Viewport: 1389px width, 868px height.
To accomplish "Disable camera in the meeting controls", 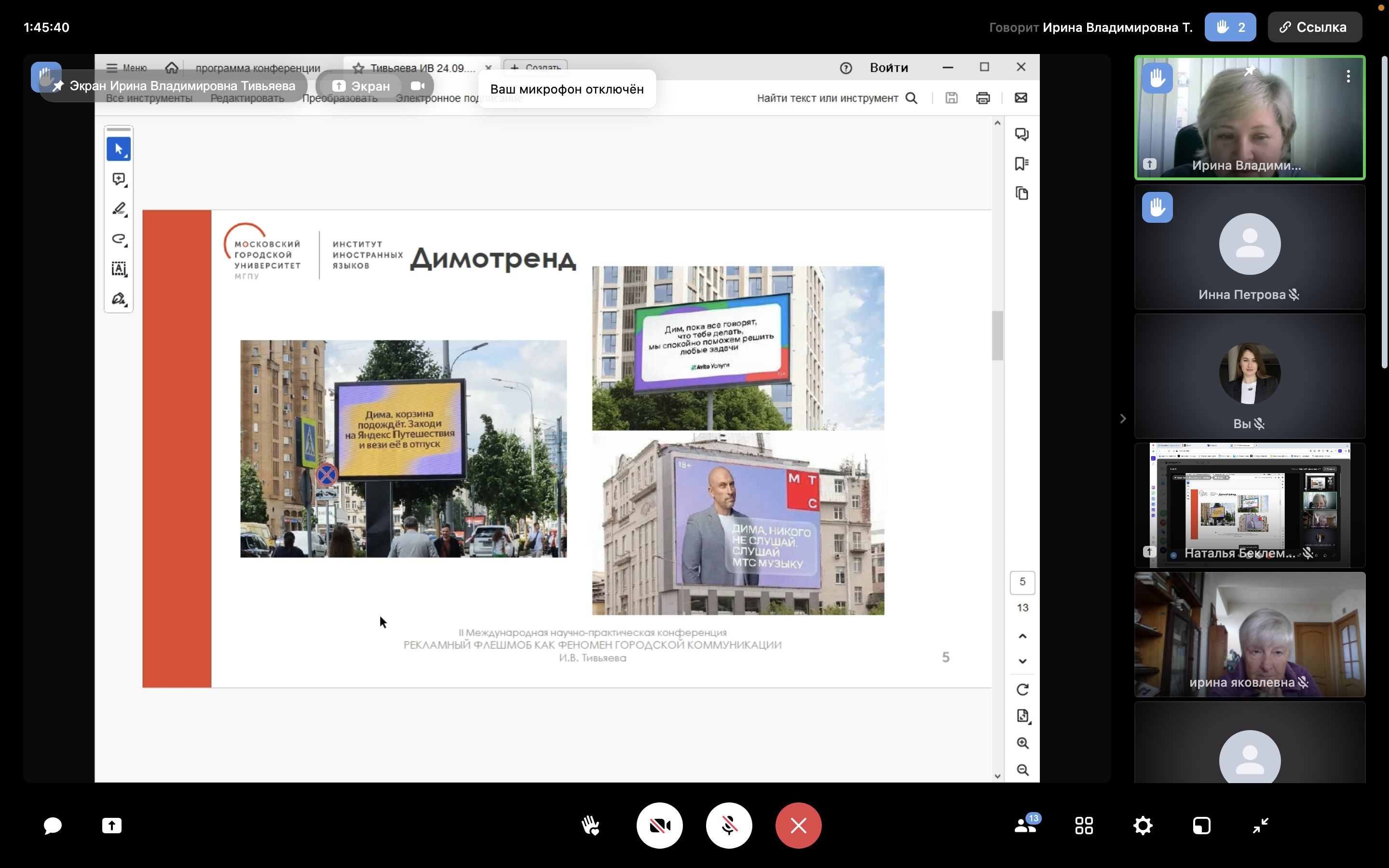I will point(659,825).
